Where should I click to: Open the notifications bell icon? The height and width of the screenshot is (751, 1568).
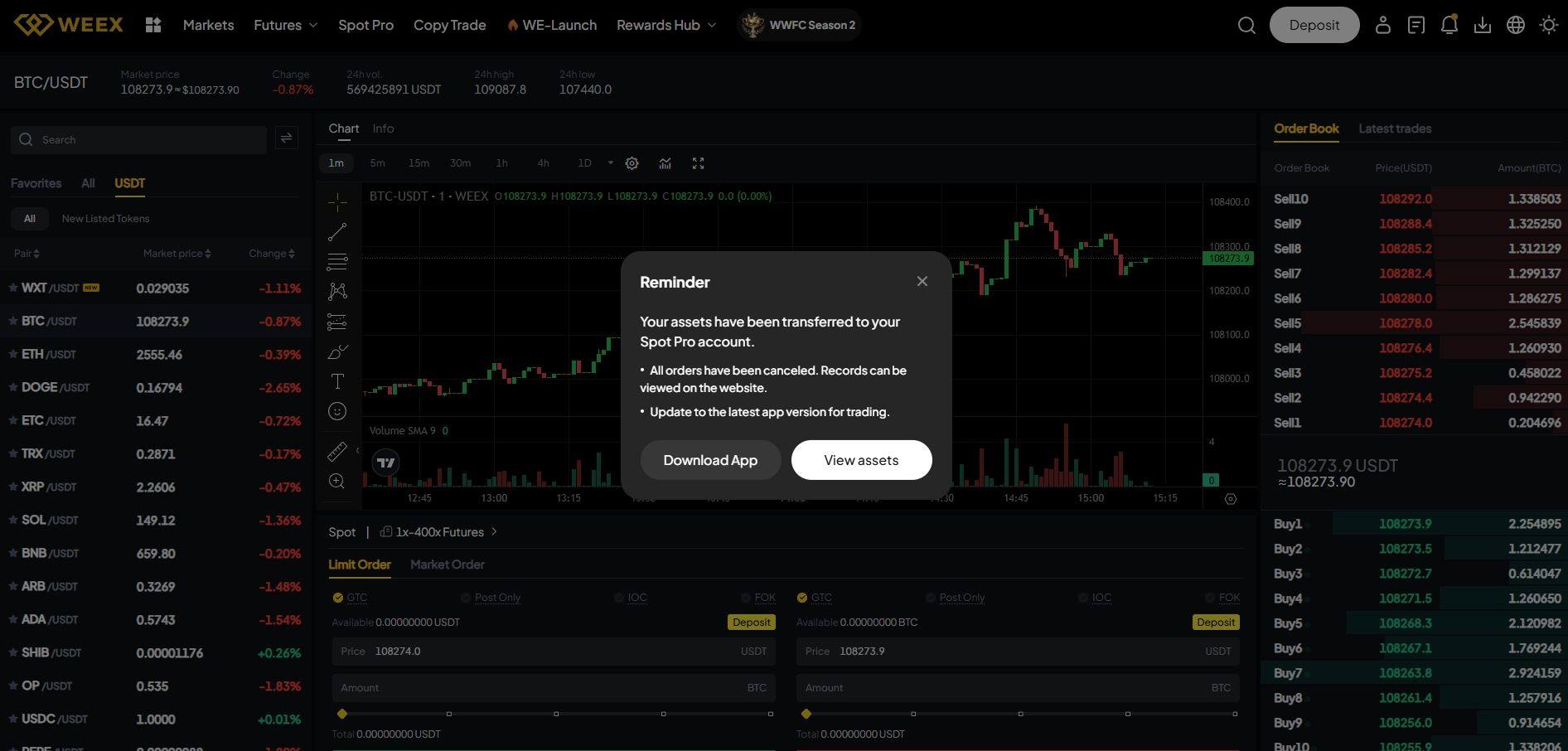pos(1449,25)
